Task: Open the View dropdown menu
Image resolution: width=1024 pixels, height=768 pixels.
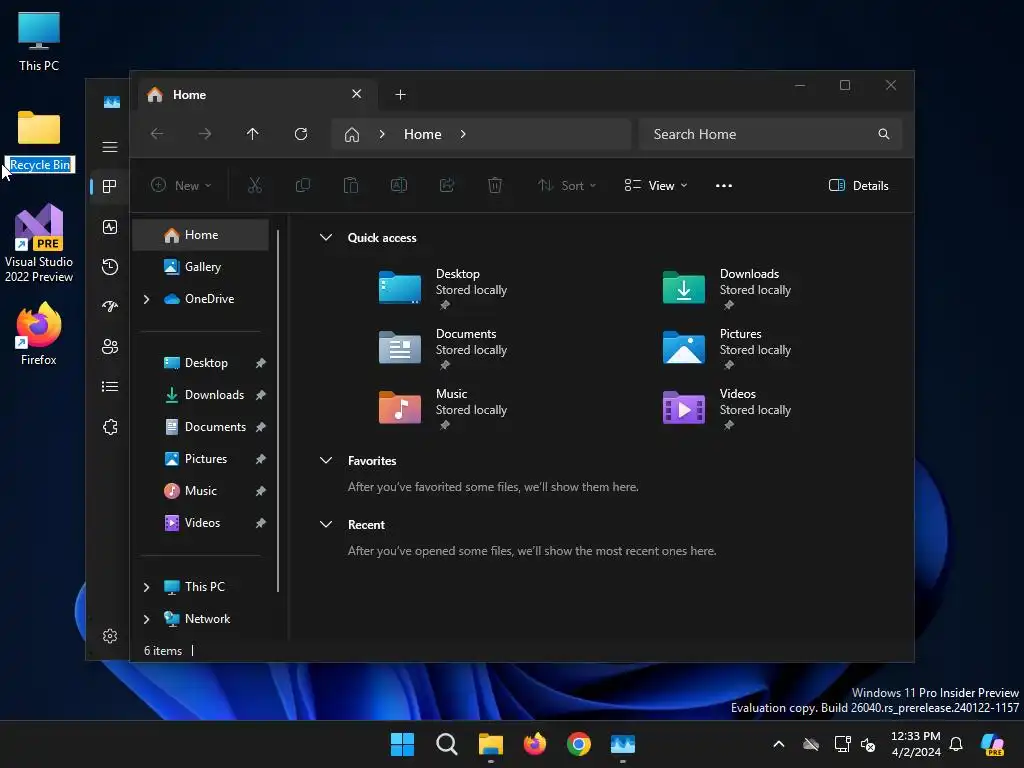Action: tap(656, 185)
